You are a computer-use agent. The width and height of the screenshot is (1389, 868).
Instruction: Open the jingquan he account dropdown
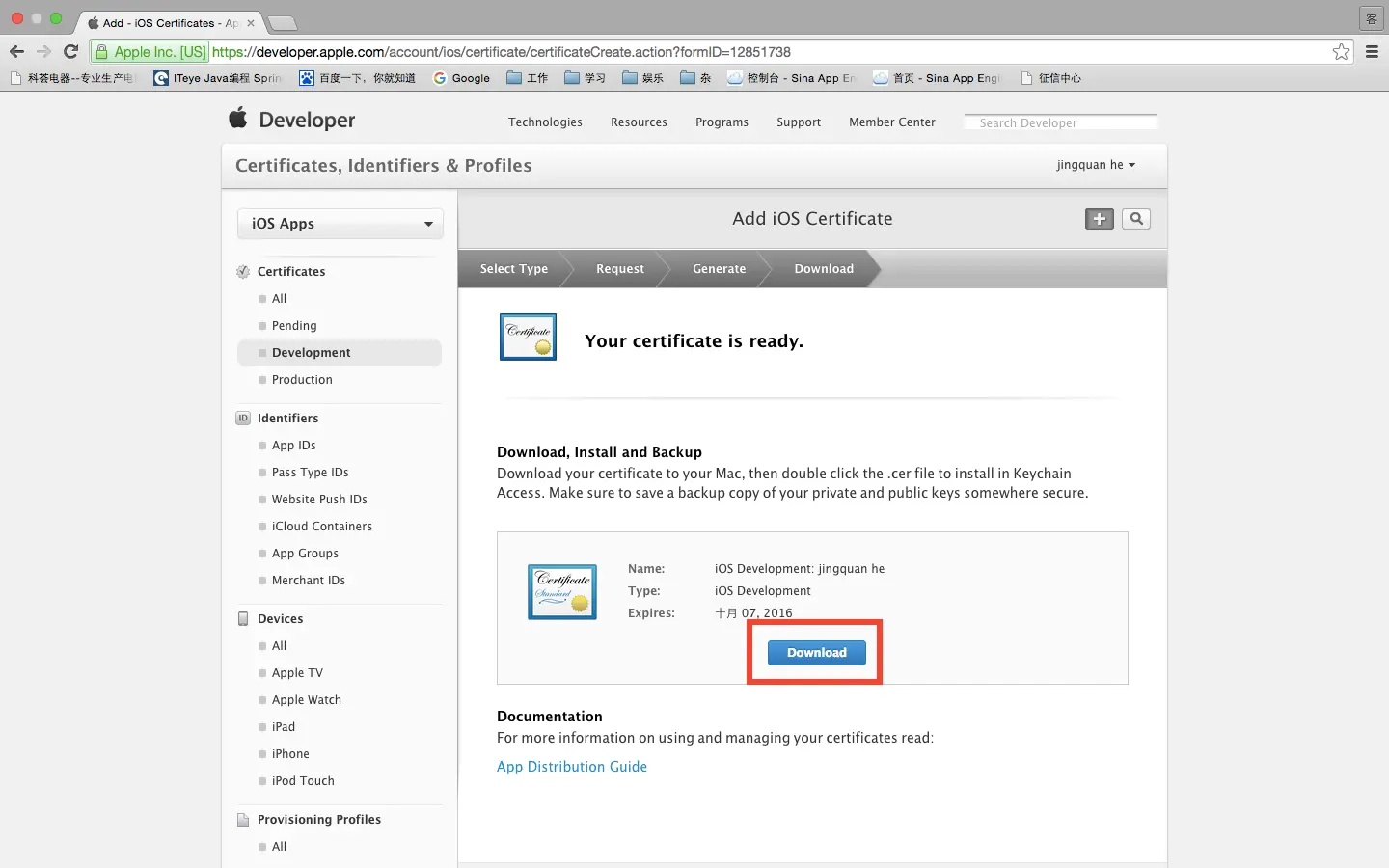tap(1096, 165)
